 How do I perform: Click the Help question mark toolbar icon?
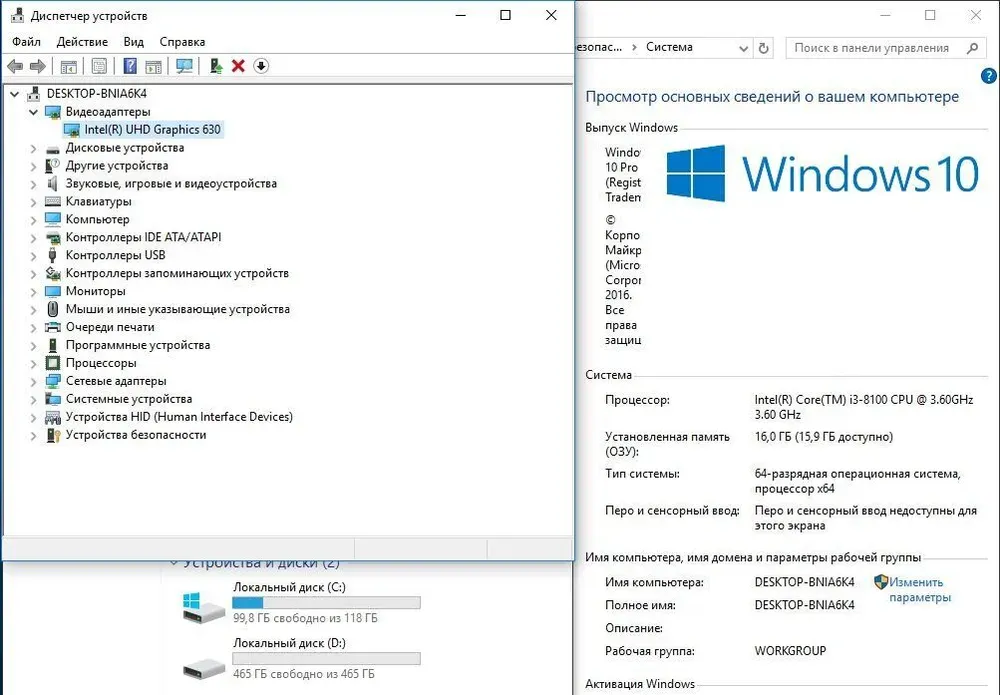[x=130, y=66]
